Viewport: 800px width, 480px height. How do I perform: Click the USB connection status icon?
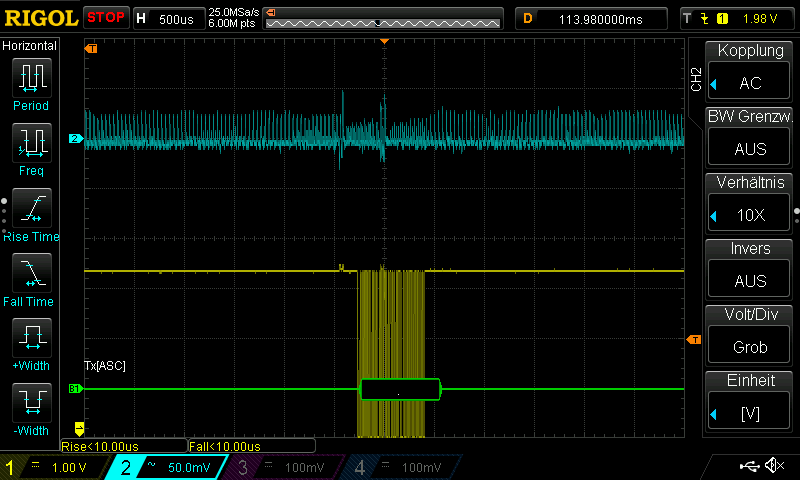[748, 466]
